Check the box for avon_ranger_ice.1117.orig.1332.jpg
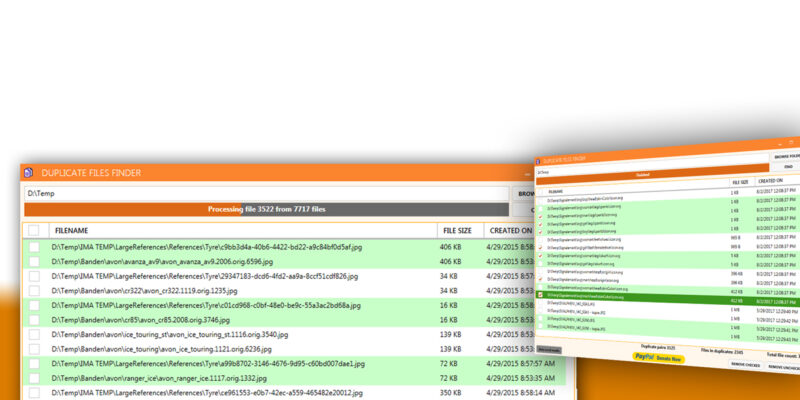Image resolution: width=800 pixels, height=400 pixels. (34, 379)
